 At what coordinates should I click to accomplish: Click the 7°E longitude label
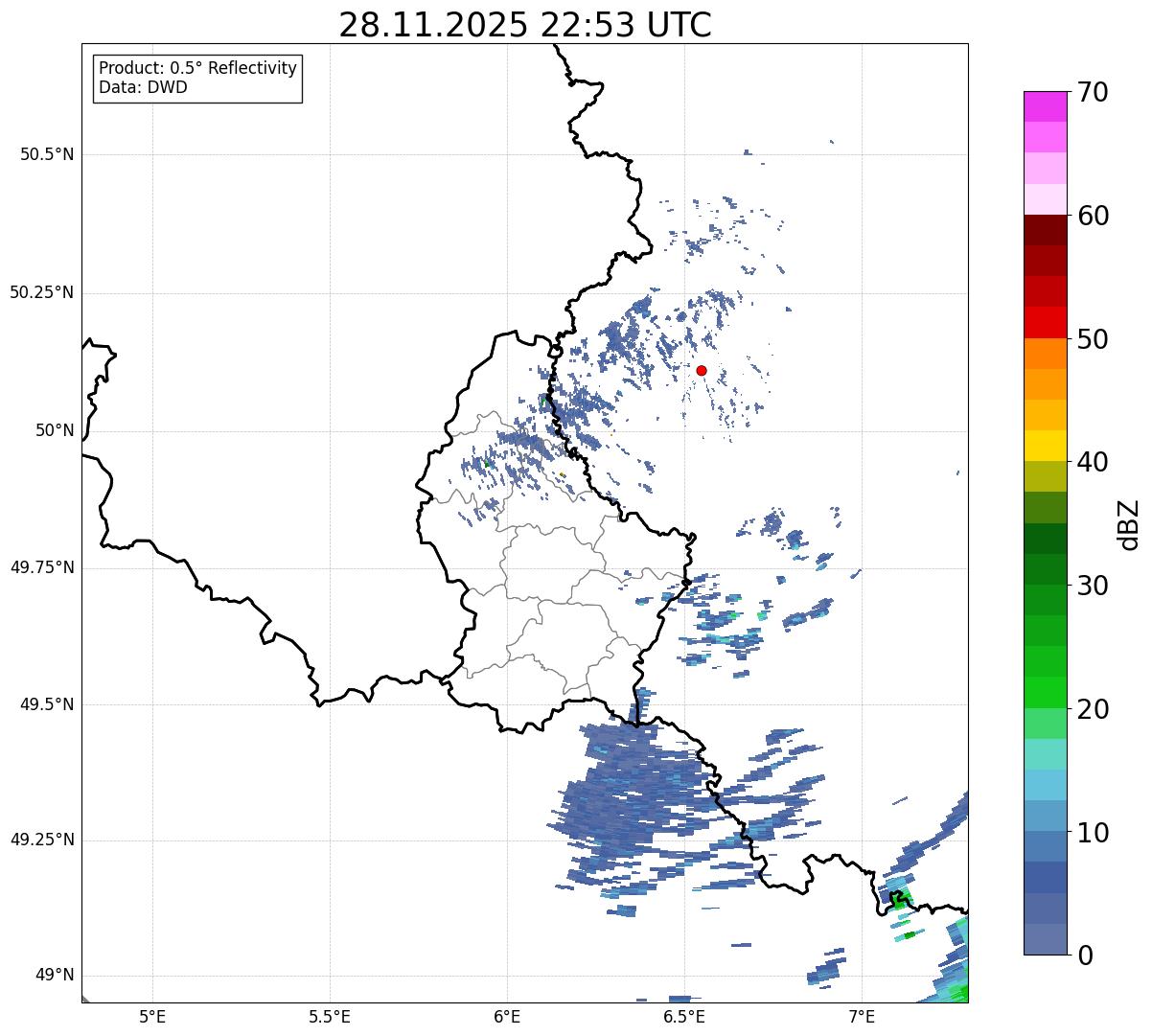[862, 1017]
